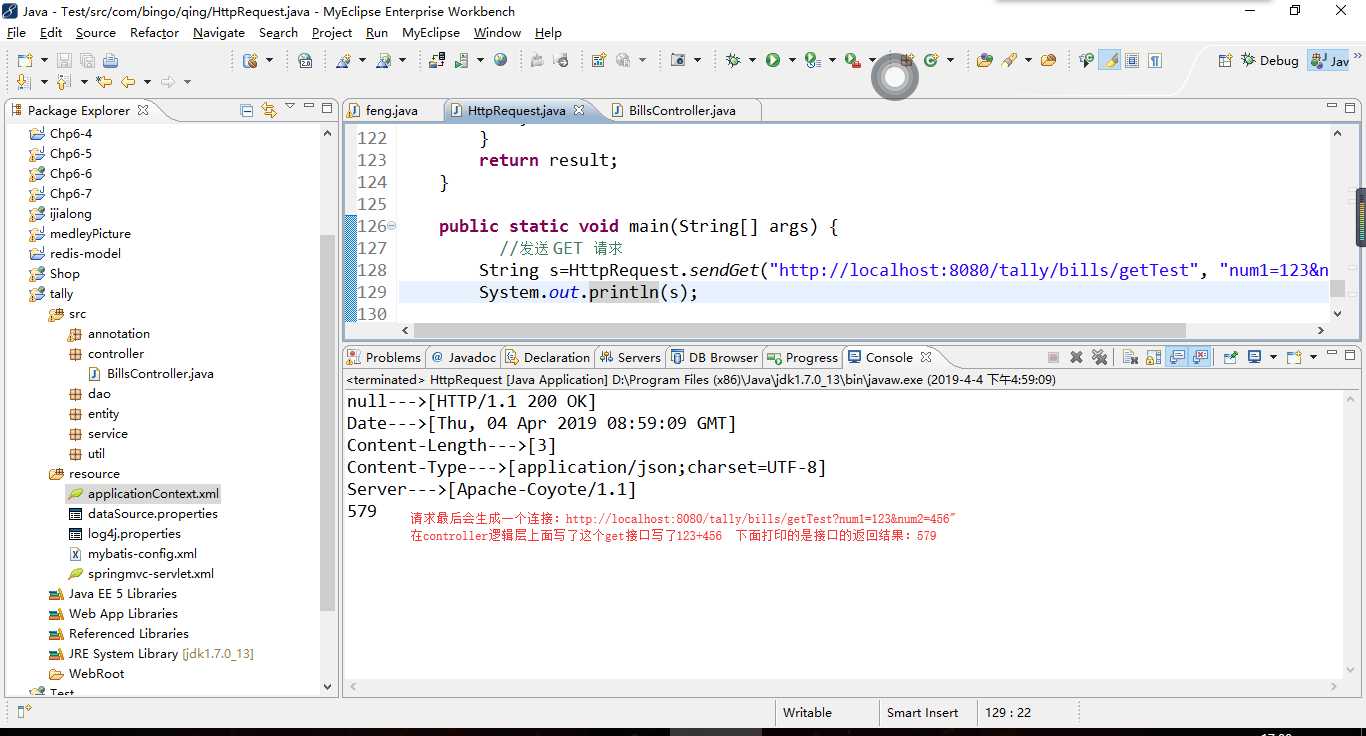This screenshot has width=1366, height=736.
Task: Open dropdown beside Back navigation arrow
Action: [x=147, y=82]
